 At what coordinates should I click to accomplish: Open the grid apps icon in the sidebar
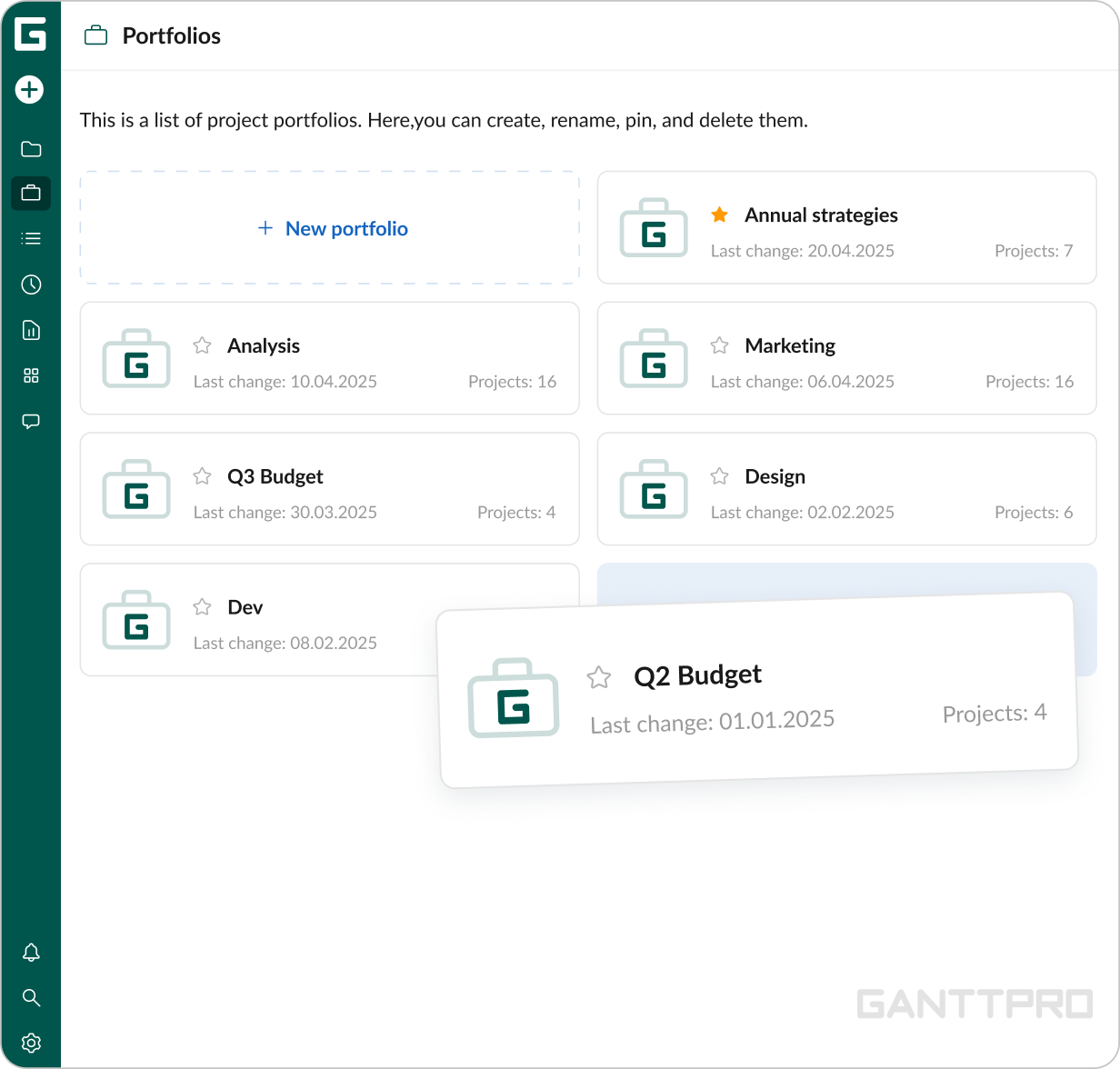click(31, 375)
